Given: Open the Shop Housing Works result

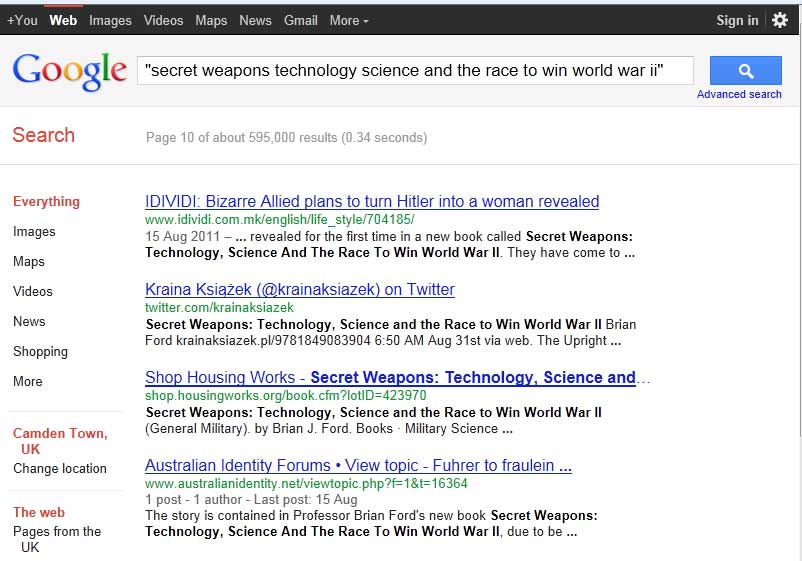Looking at the screenshot, I should point(390,377).
